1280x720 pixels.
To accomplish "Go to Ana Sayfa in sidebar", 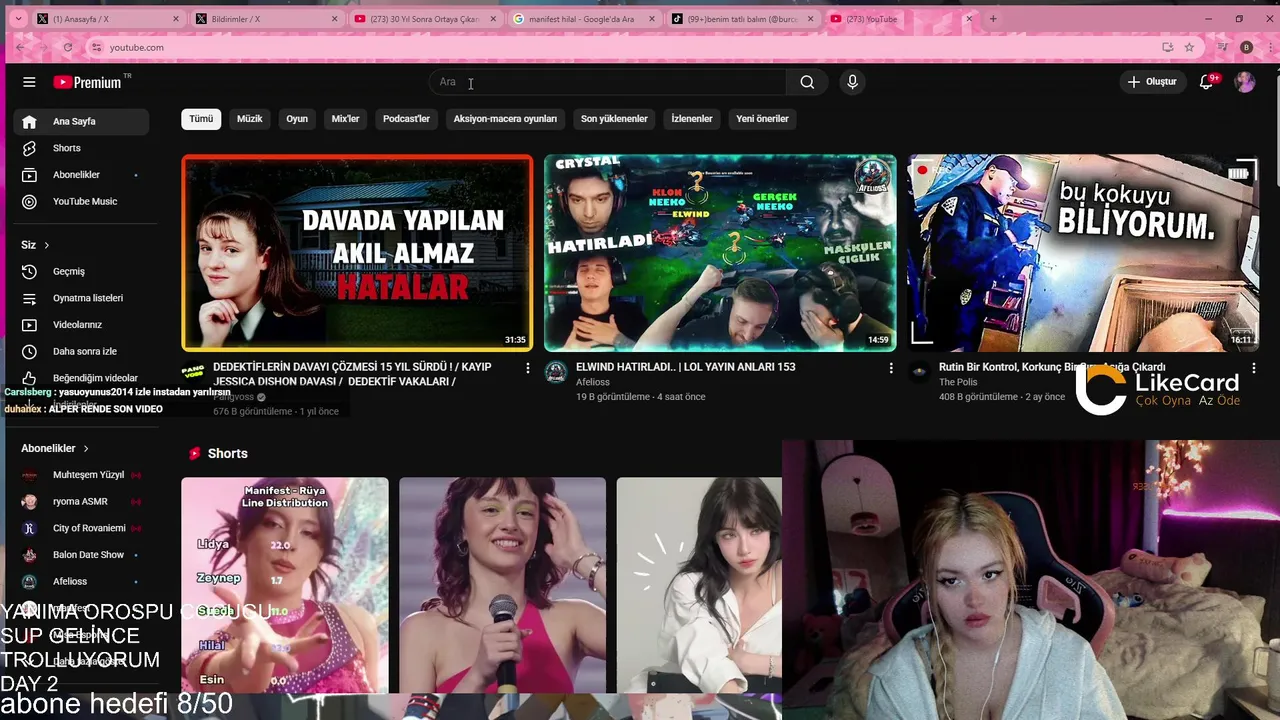I will (81, 121).
